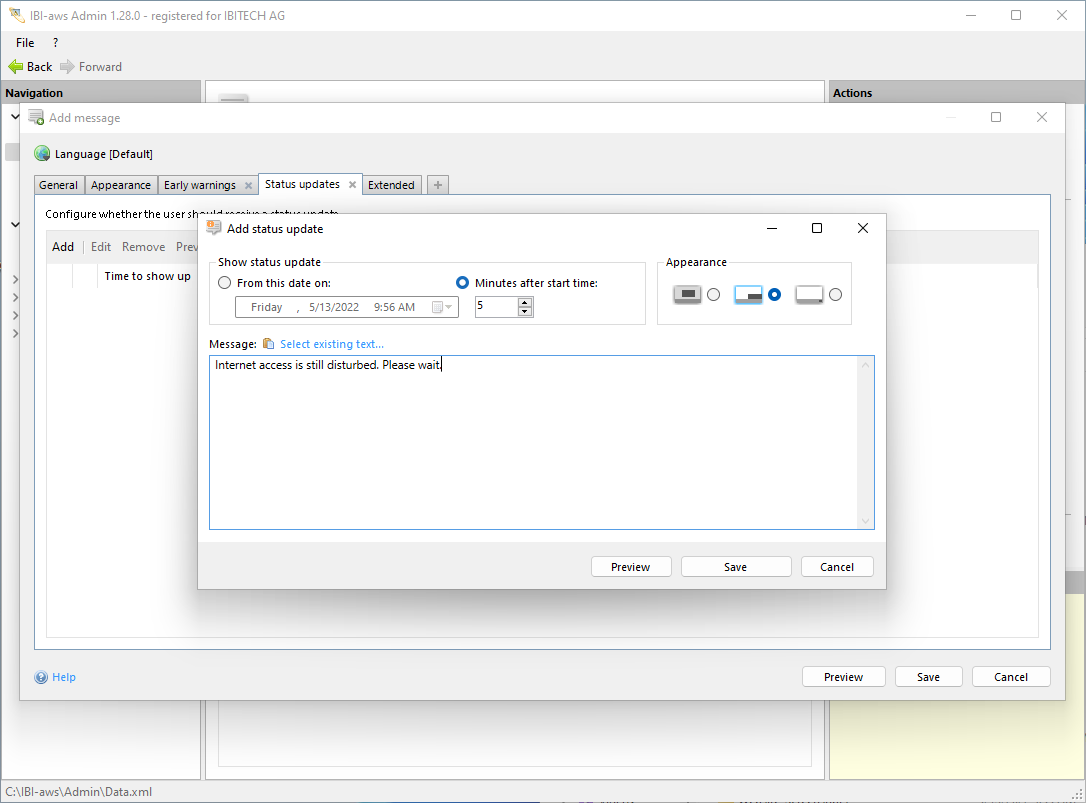Close the Status updates tab with x
The width and height of the screenshot is (1086, 803).
(x=352, y=185)
